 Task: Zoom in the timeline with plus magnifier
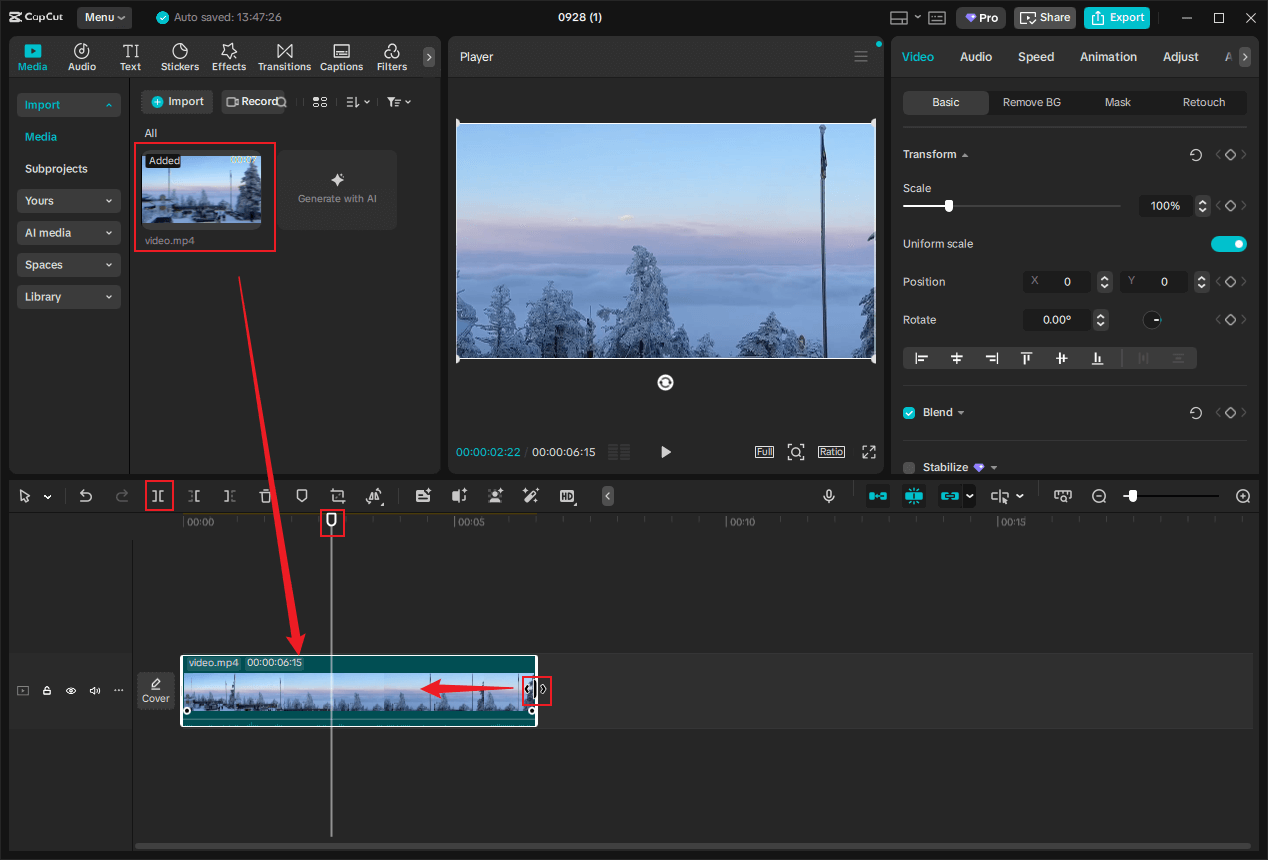point(1243,496)
